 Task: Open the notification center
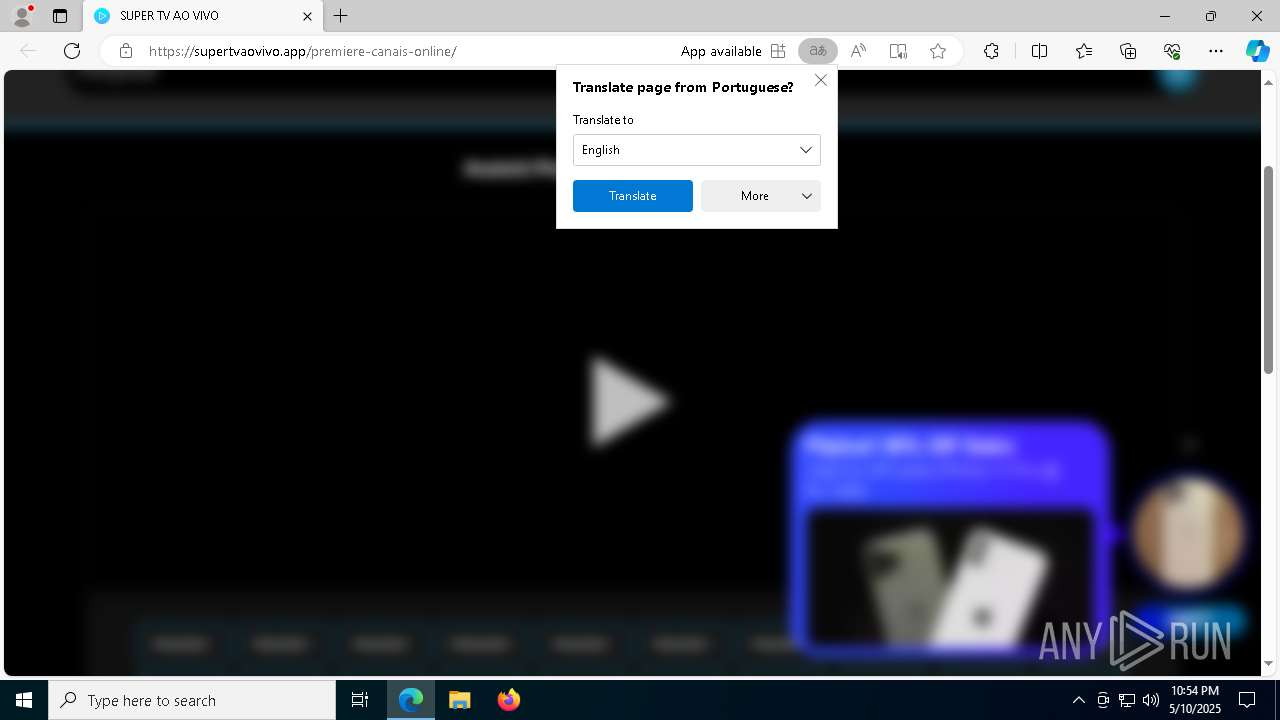pos(1248,700)
